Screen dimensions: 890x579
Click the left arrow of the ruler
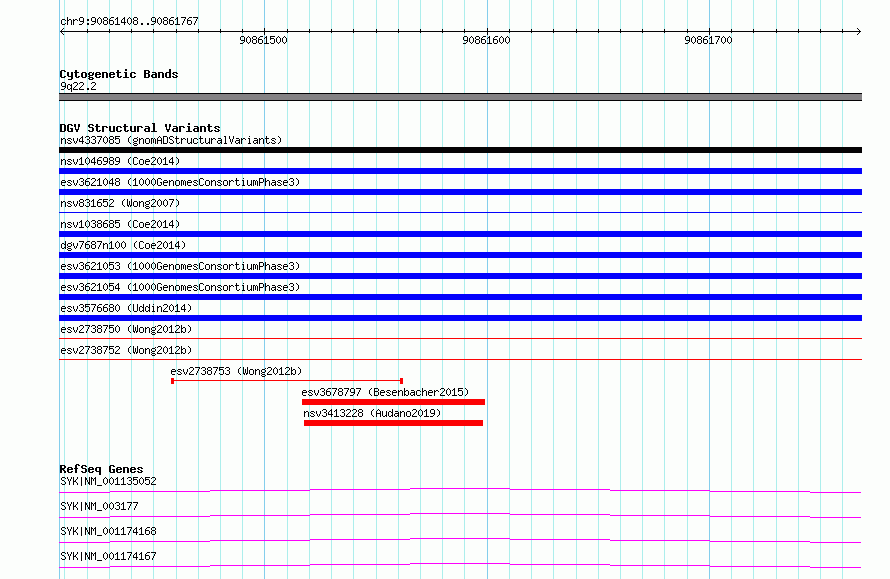(62, 31)
